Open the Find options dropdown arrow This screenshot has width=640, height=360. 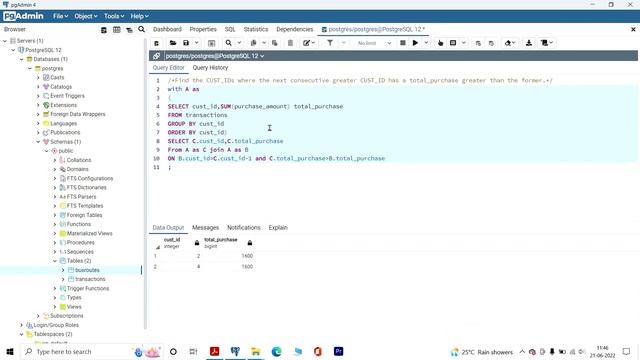tap(239, 43)
